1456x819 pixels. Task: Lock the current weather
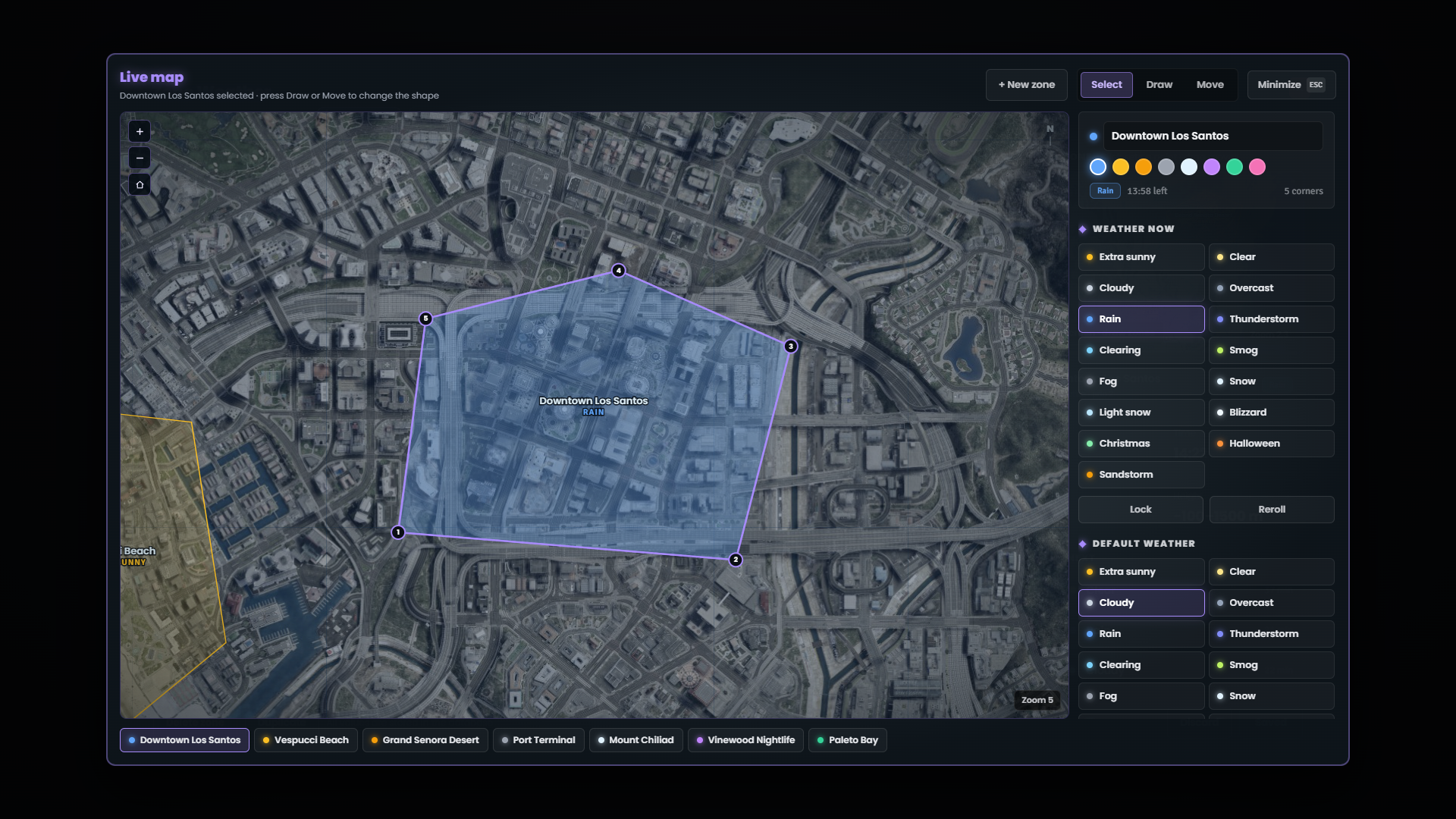tap(1141, 510)
